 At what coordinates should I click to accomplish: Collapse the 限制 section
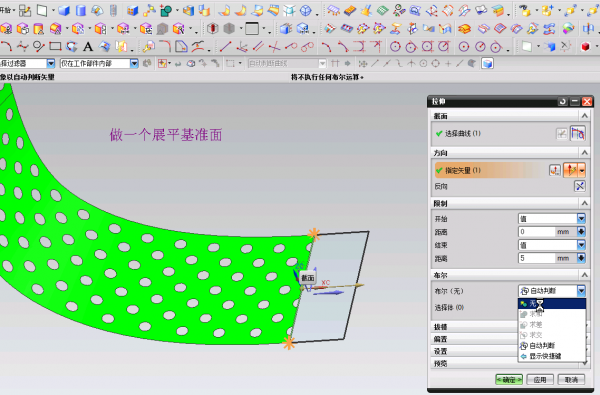coord(584,203)
